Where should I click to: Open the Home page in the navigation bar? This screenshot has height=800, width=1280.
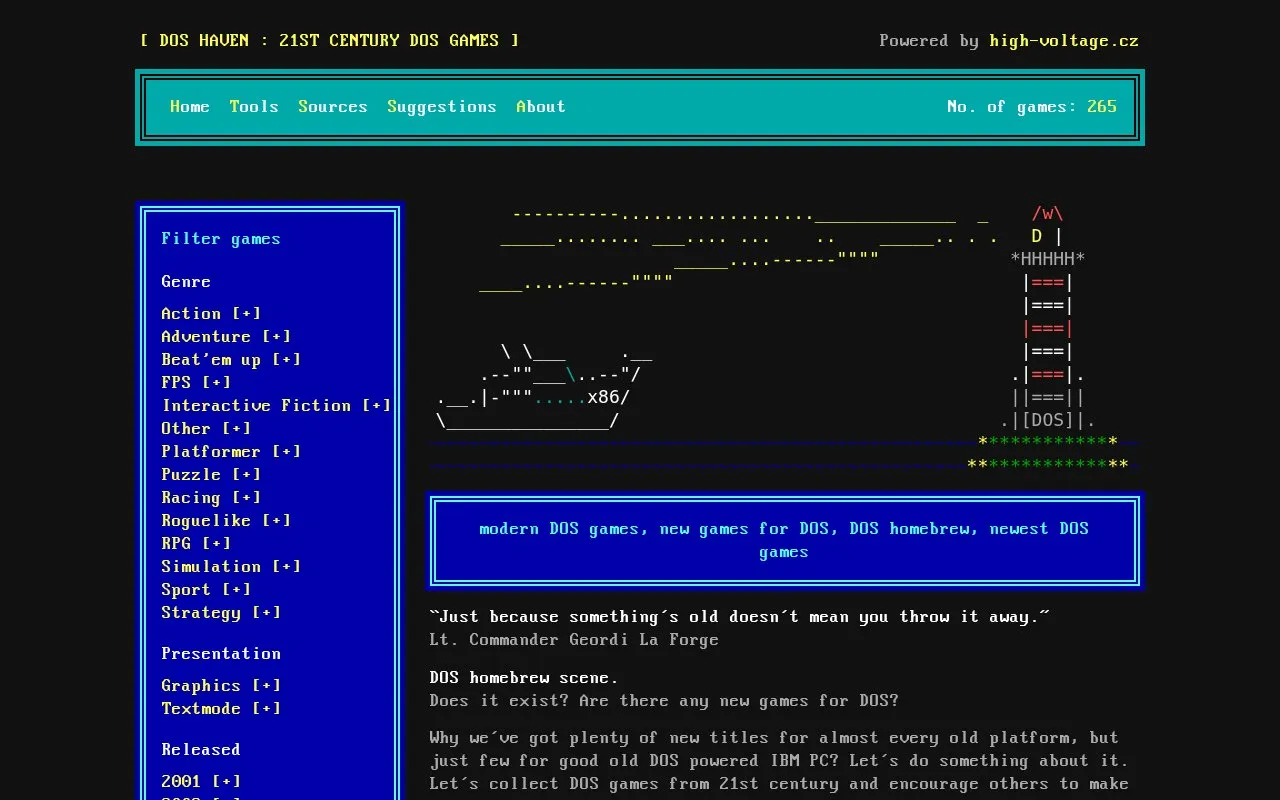(190, 107)
